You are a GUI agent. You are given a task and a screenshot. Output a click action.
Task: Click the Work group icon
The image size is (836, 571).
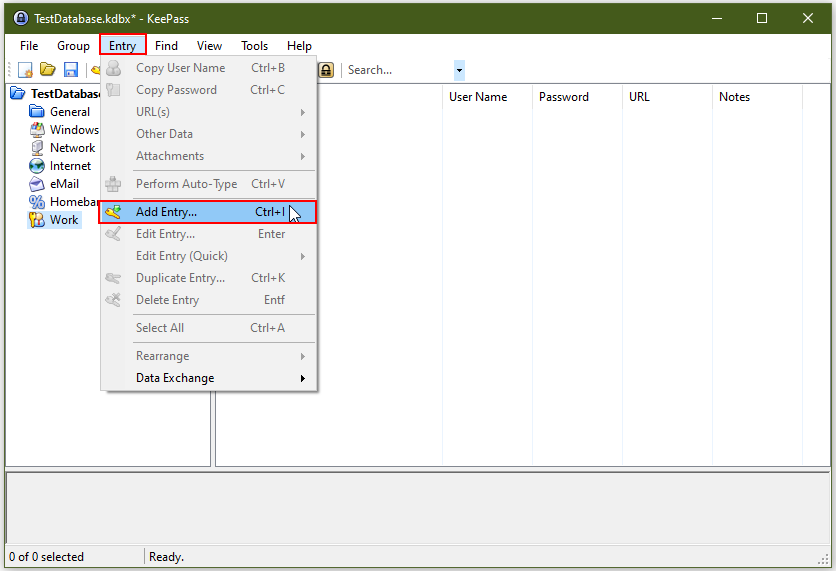point(37,220)
